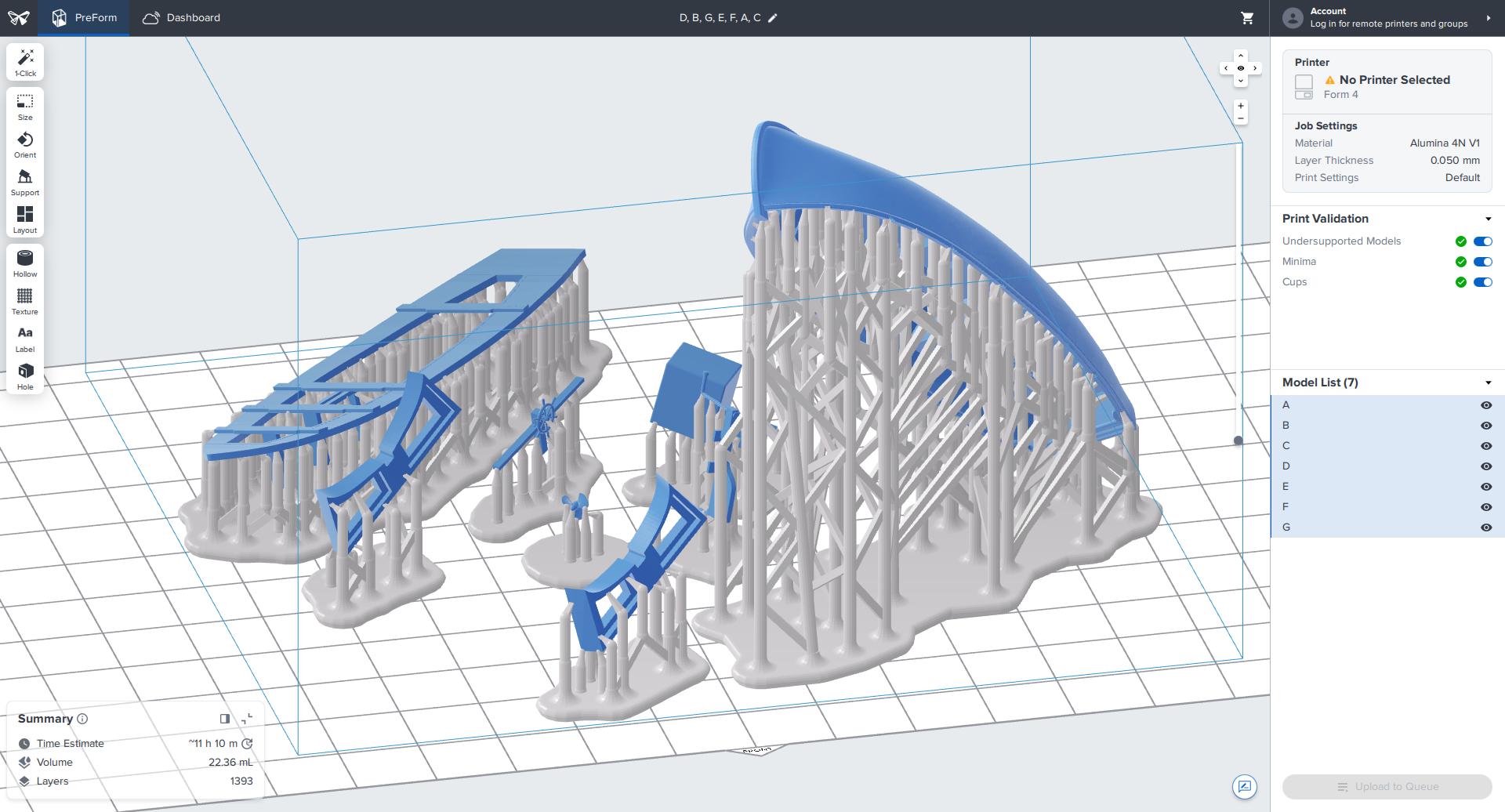This screenshot has height=812, width=1505.
Task: Select the 1-Click magic wand tool
Action: tap(25, 63)
